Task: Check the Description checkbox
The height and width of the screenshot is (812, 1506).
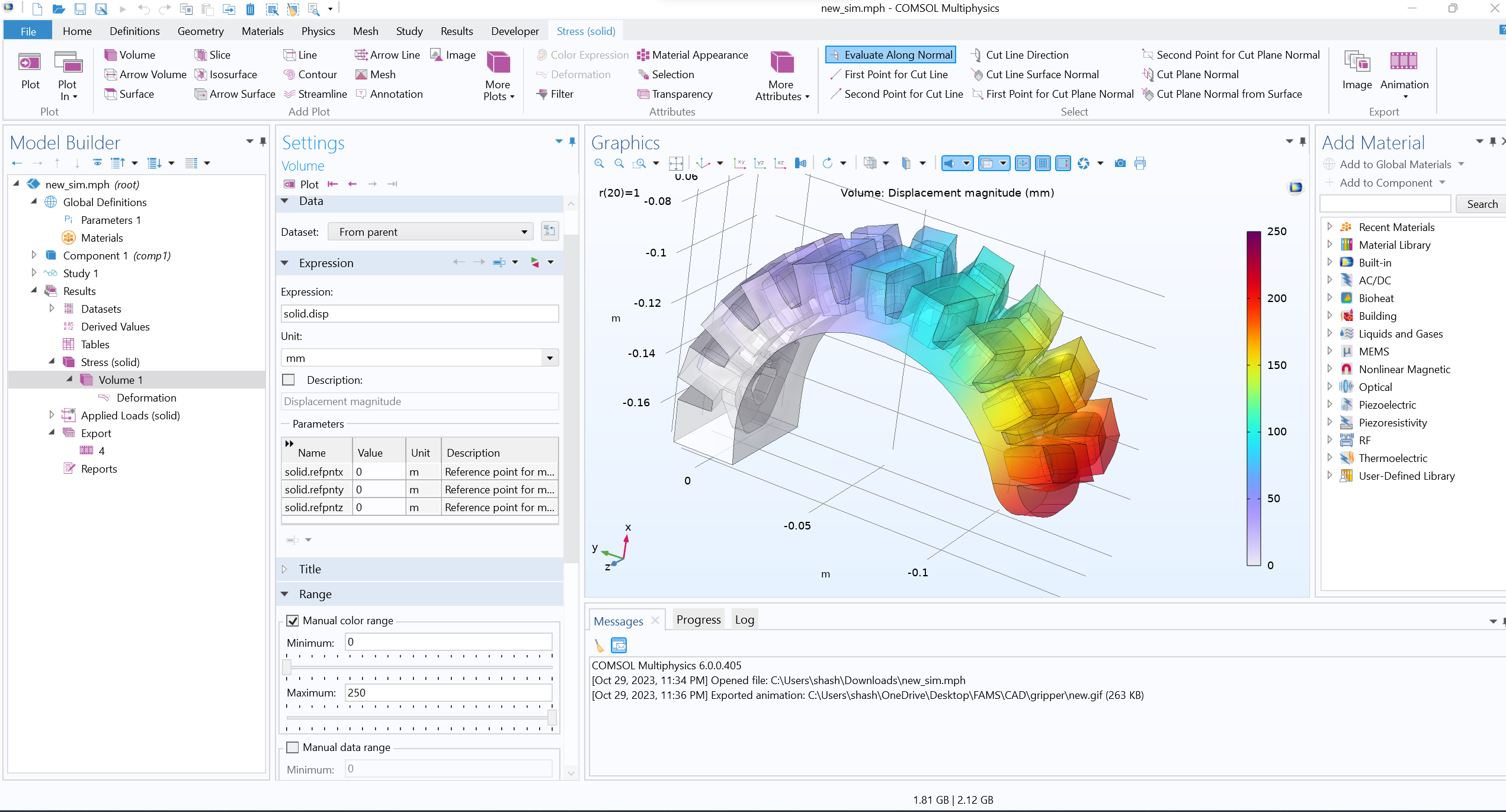Action: (289, 380)
